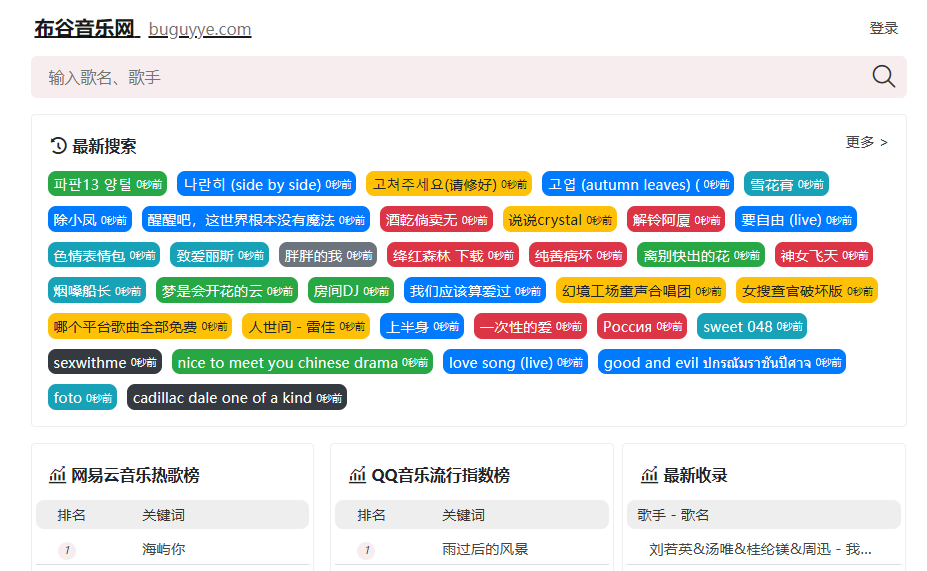Click the chart icon beside QQ音乐流行指数榜
This screenshot has width=927, height=571.
pyautogui.click(x=357, y=475)
